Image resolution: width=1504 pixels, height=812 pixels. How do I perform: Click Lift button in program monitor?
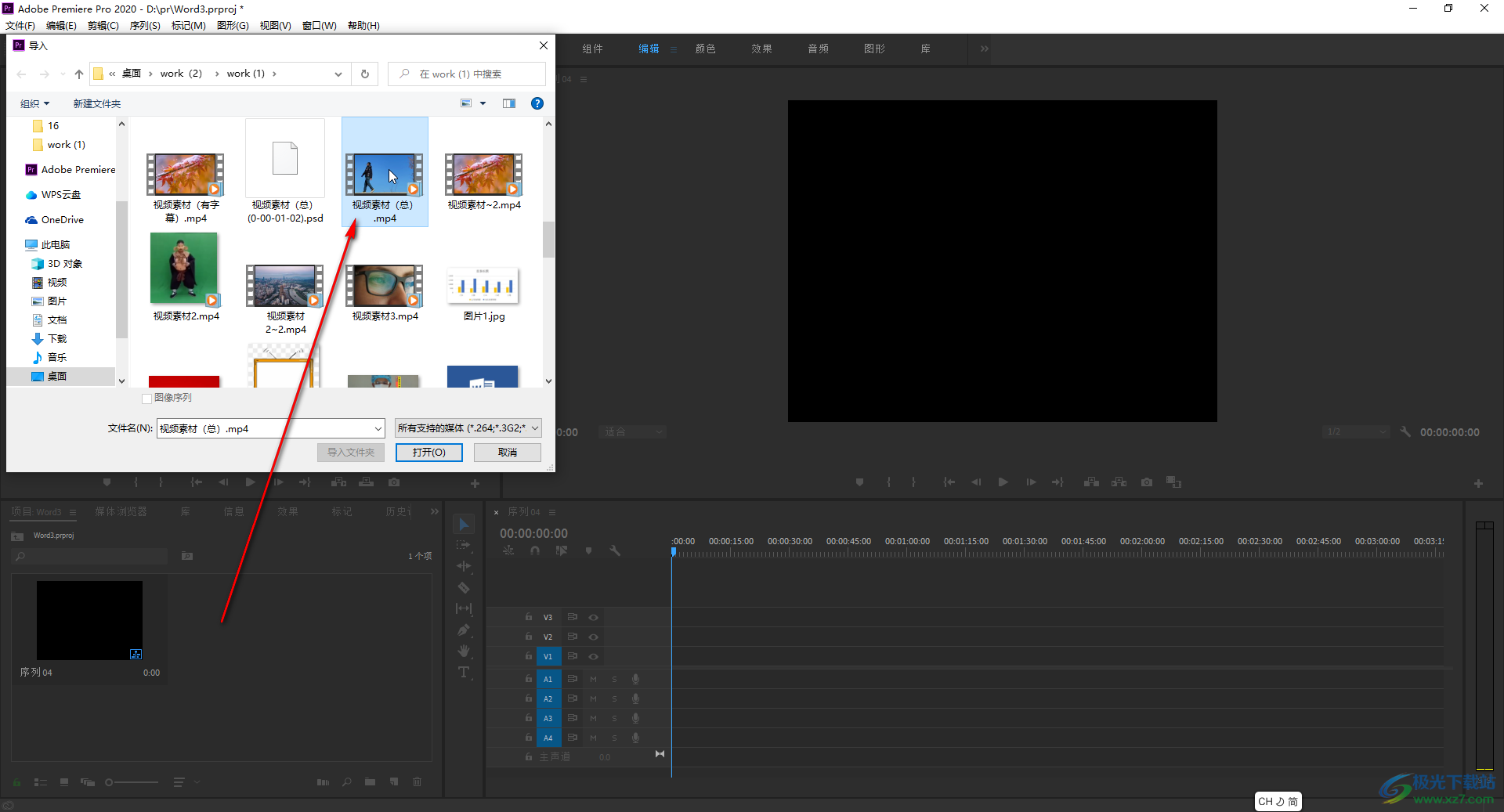(x=1091, y=482)
